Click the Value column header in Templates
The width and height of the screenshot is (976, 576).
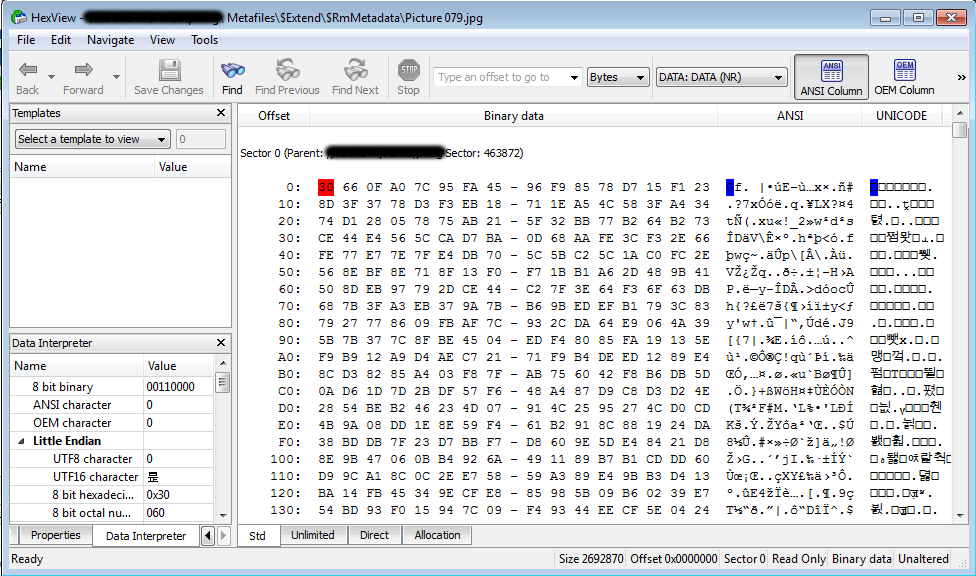tap(192, 167)
